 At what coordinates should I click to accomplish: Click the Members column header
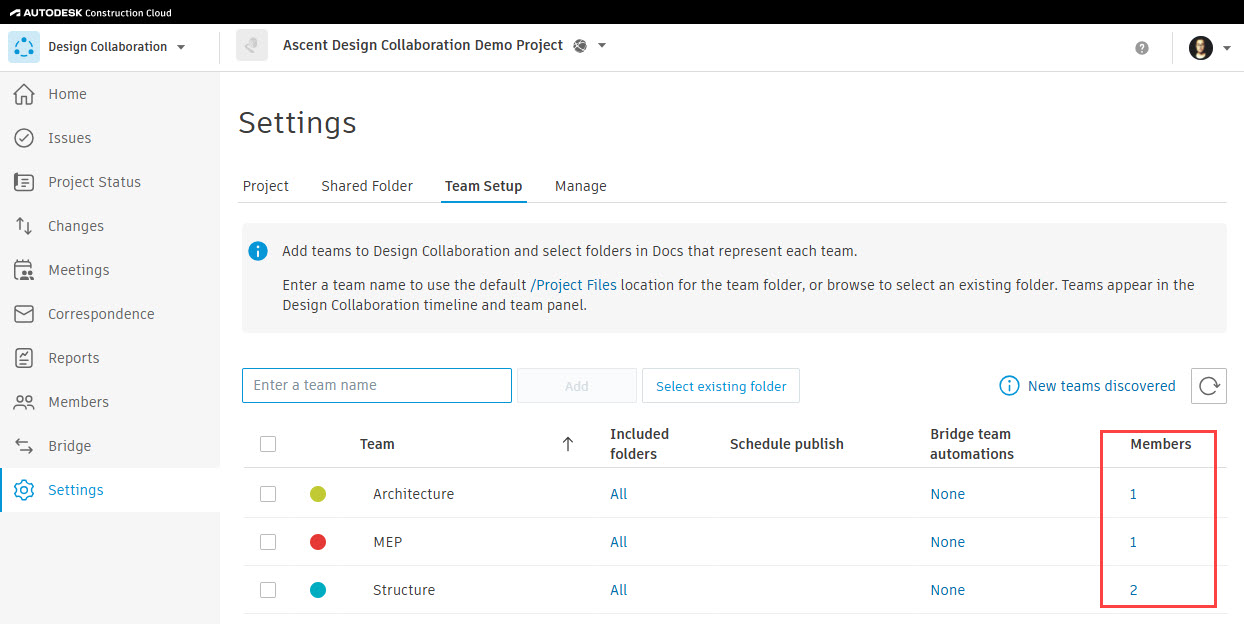[1161, 444]
